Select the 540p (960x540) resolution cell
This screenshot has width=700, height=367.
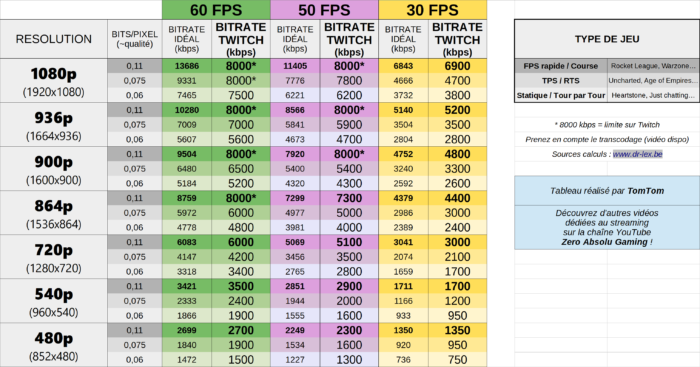[x=54, y=301]
